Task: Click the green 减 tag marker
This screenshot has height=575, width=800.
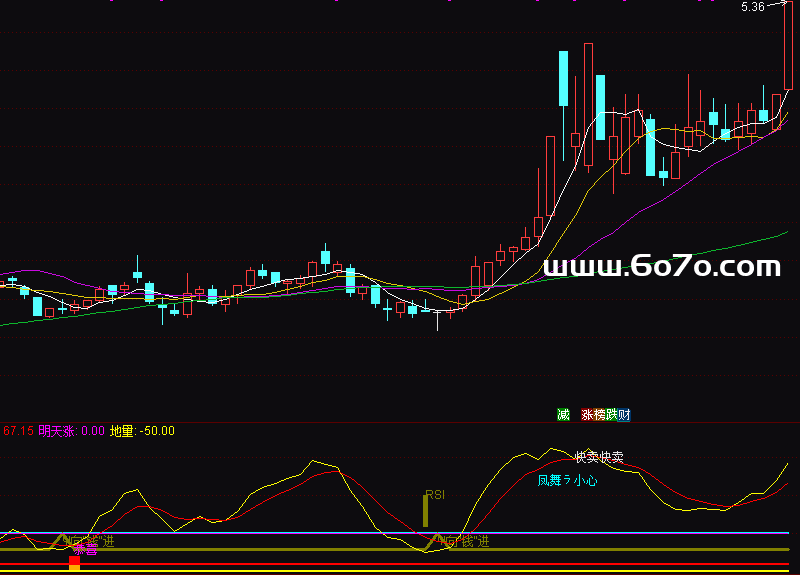Action: (564, 415)
